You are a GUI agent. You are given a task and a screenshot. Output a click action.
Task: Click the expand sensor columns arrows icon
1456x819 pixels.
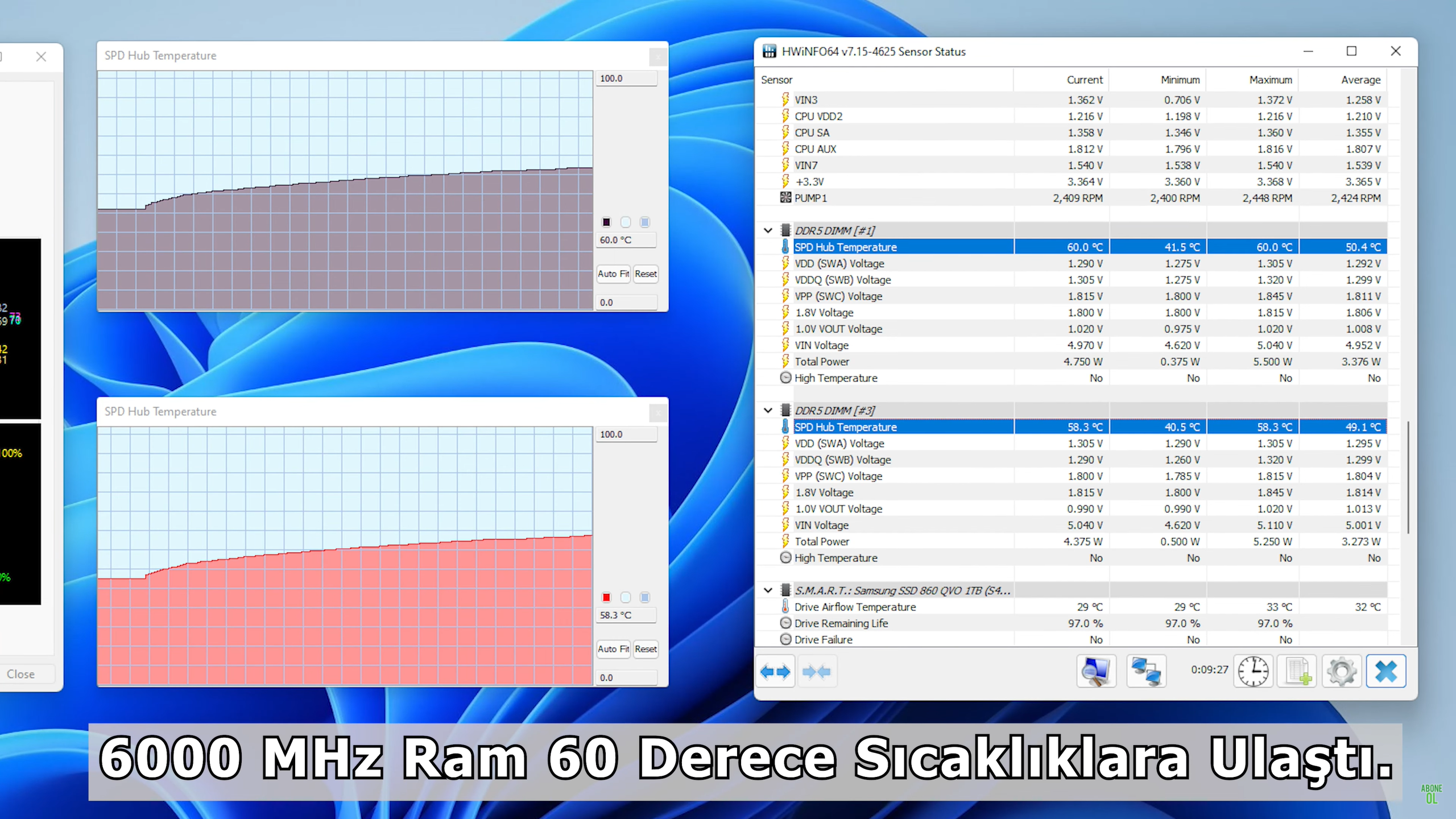775,672
